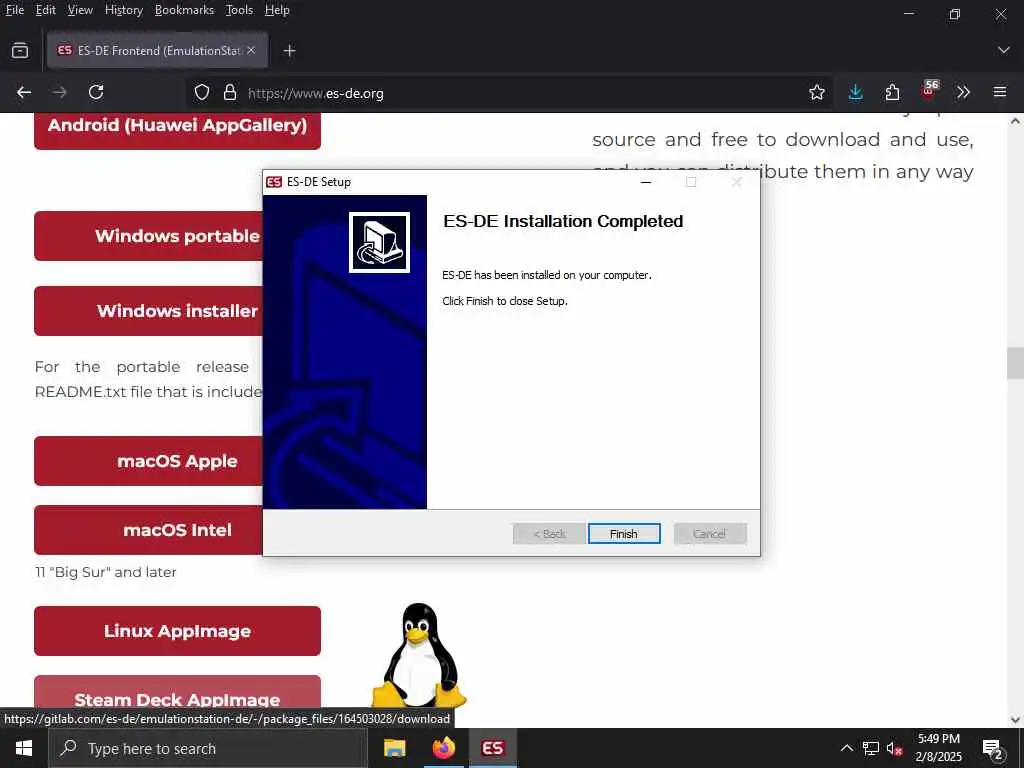Open the Firefox downloads panel
Image resolution: width=1024 pixels, height=768 pixels.
[x=856, y=92]
